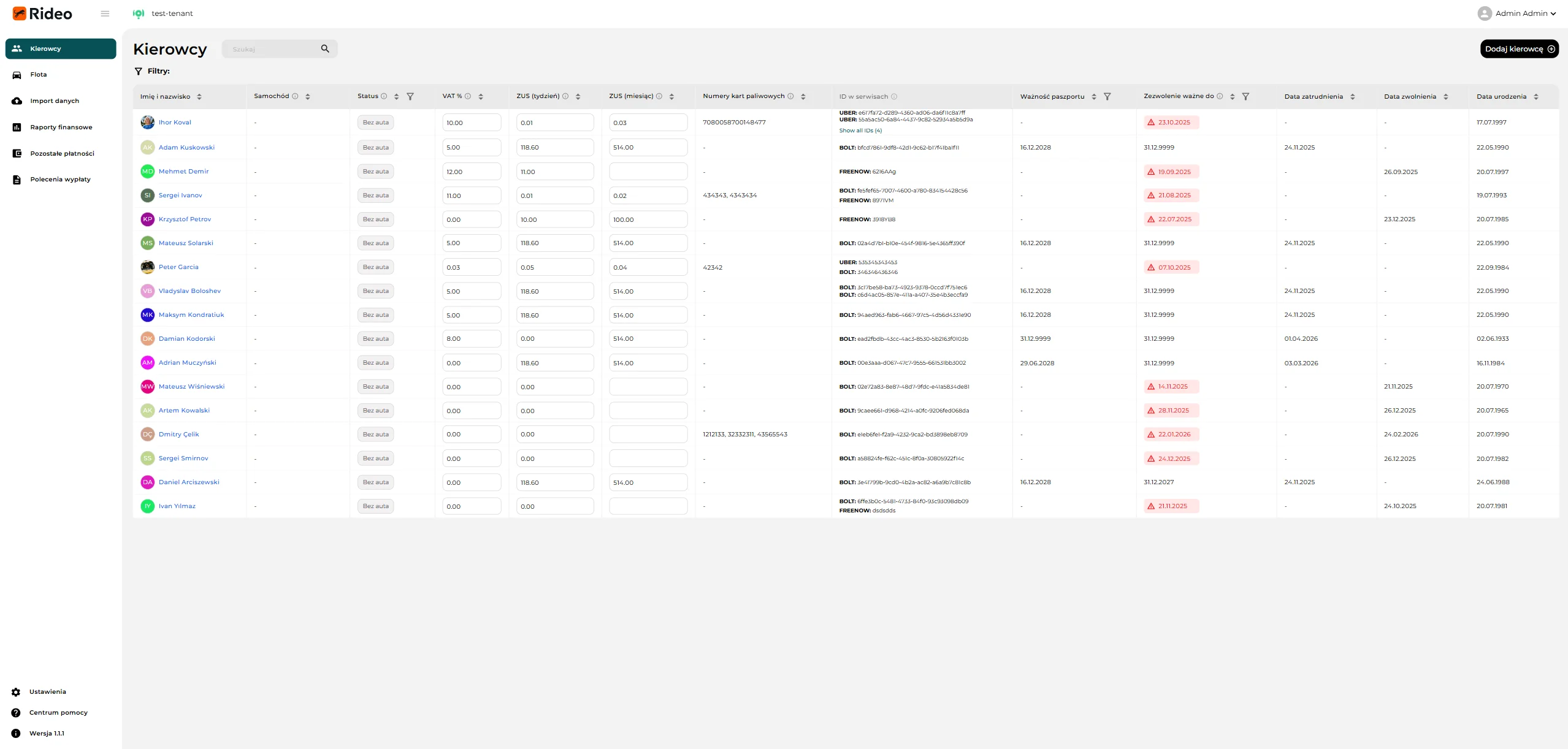Click the Rideo logo
Viewport: 1568px width, 749px height.
(42, 13)
